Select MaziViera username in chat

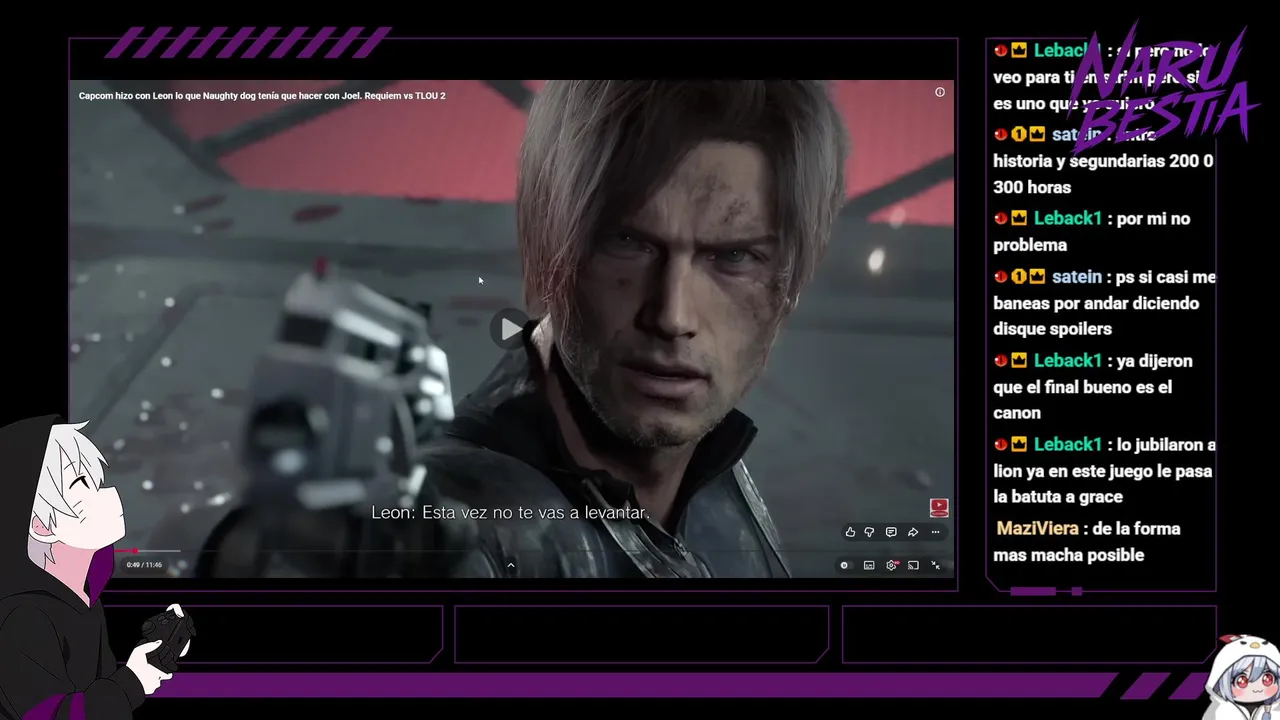coord(1038,528)
